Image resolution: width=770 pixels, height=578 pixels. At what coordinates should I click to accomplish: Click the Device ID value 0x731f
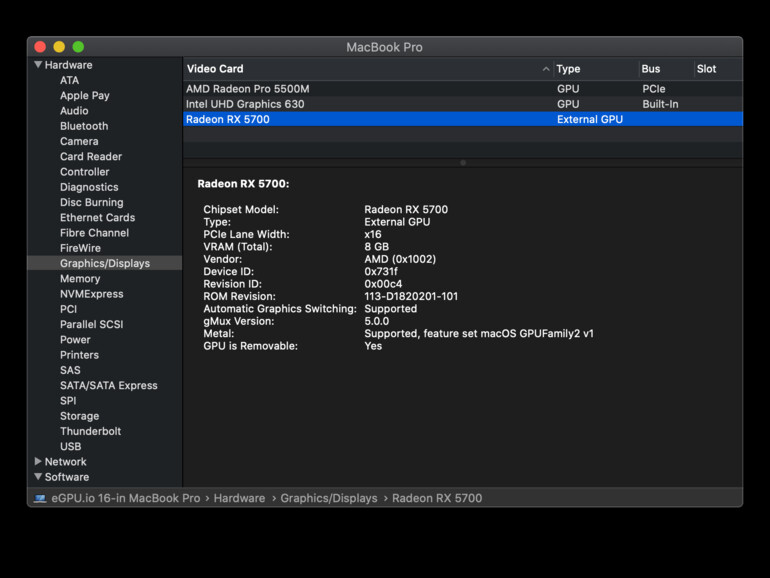point(381,271)
